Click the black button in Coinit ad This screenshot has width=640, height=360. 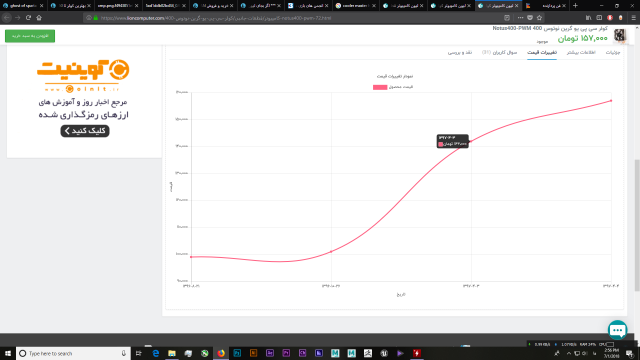(x=85, y=131)
